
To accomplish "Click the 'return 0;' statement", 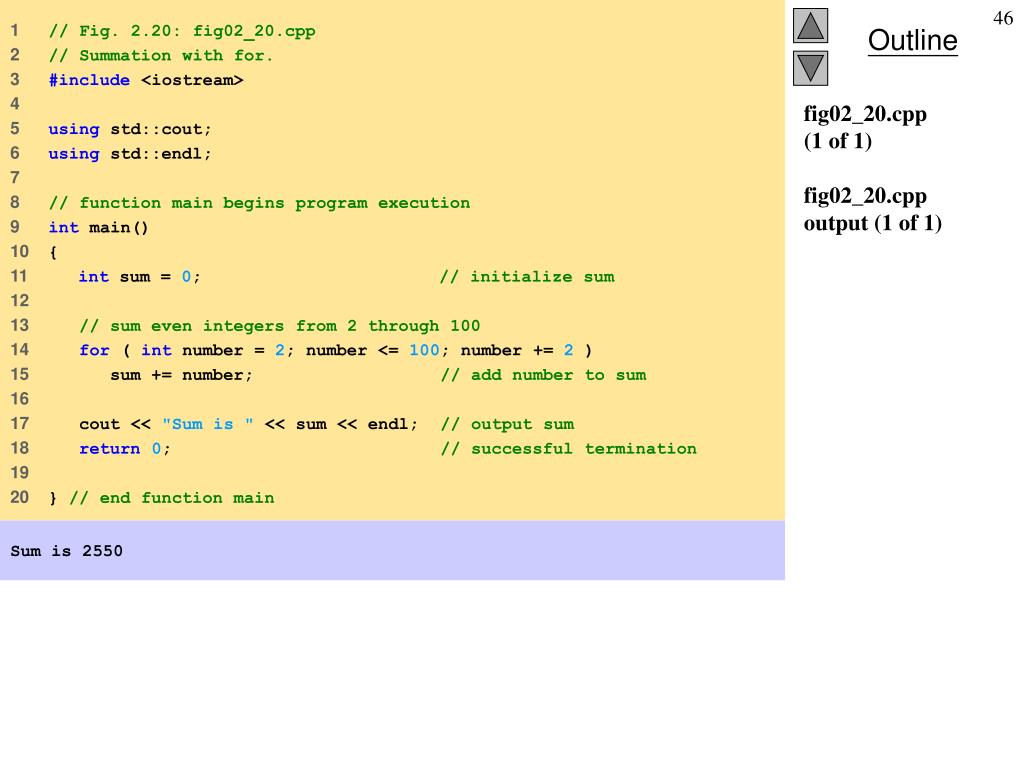I will click(x=125, y=449).
